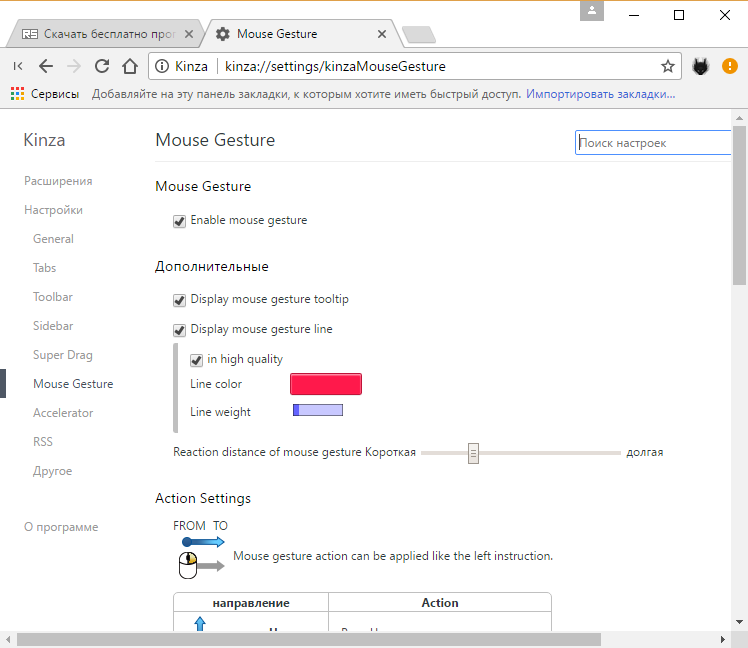
Task: Toggle Display mouse gesture tooltip checkbox
Action: click(x=179, y=300)
